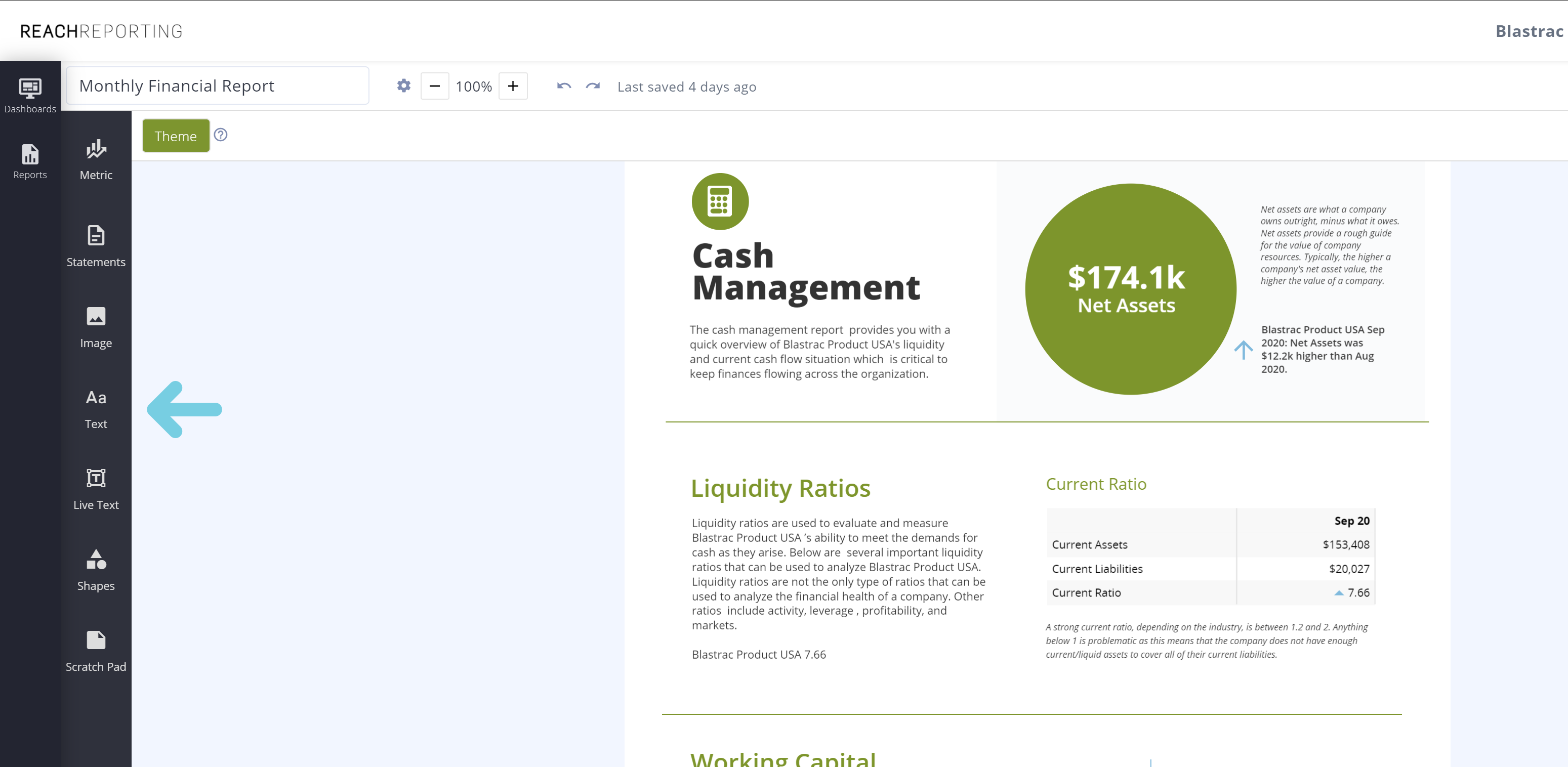Open Theme help question mark icon
This screenshot has width=1568, height=767.
(220, 135)
